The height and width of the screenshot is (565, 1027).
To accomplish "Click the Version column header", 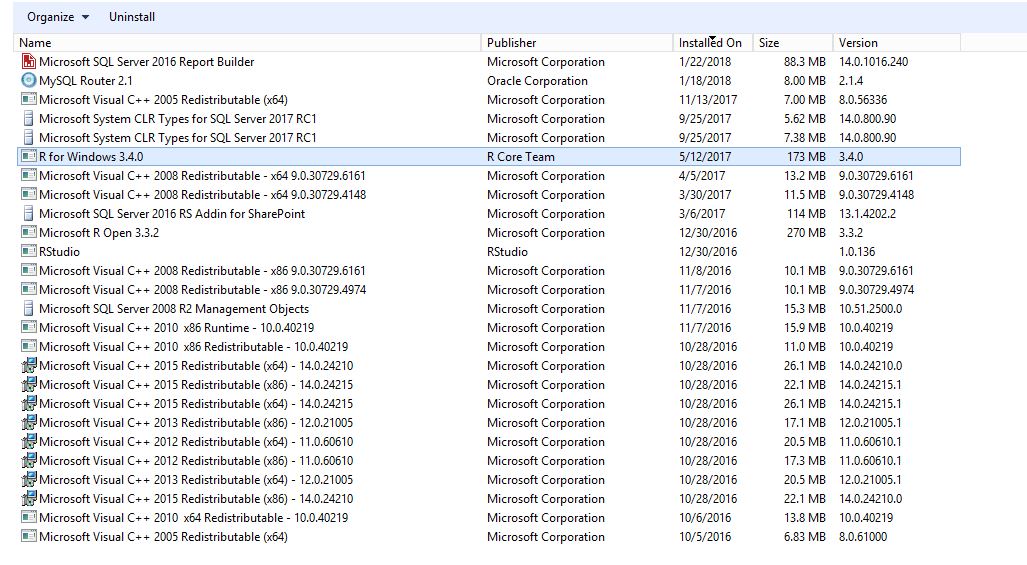I will 897,43.
